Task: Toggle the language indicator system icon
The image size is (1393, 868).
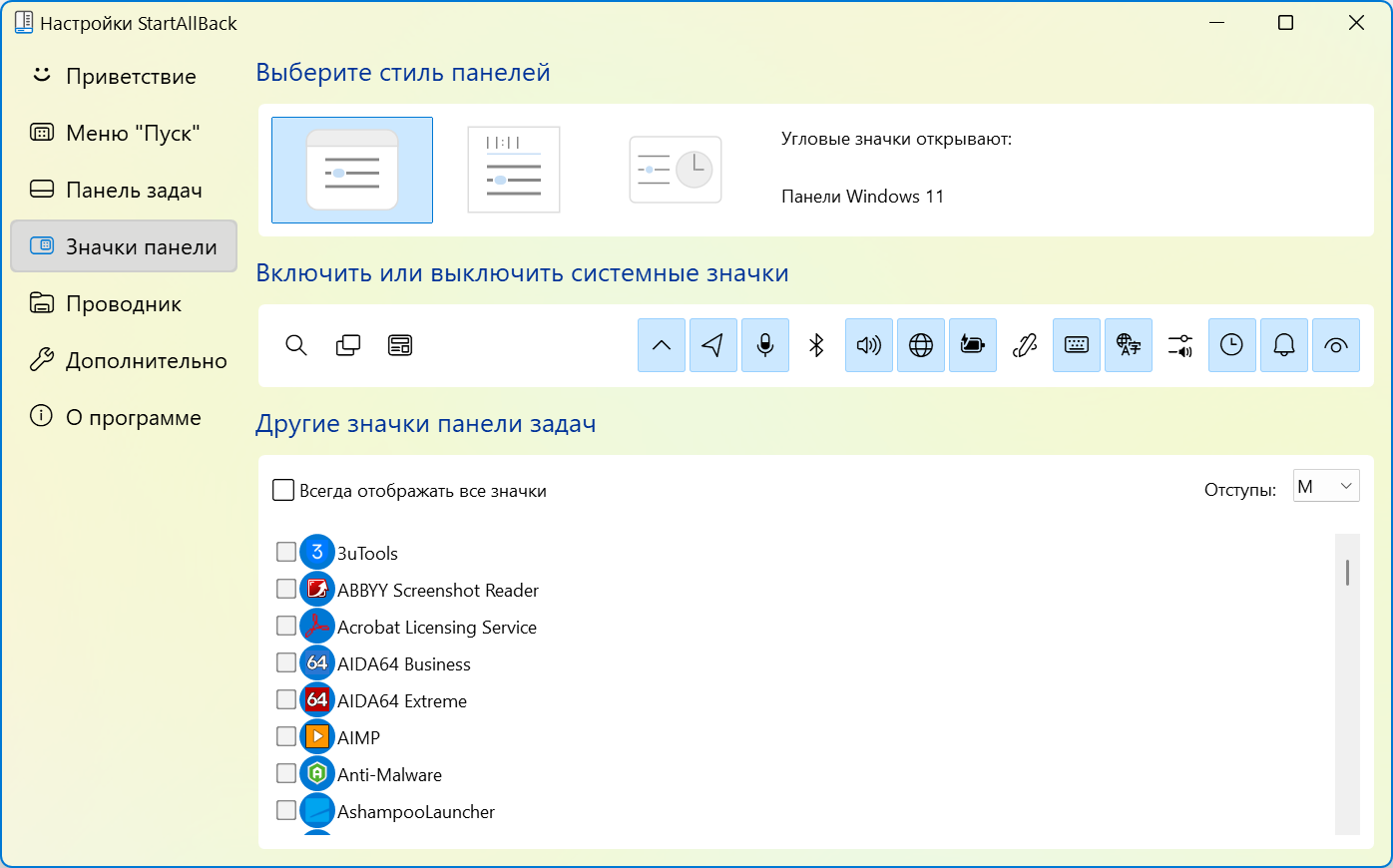Action: [x=1129, y=345]
